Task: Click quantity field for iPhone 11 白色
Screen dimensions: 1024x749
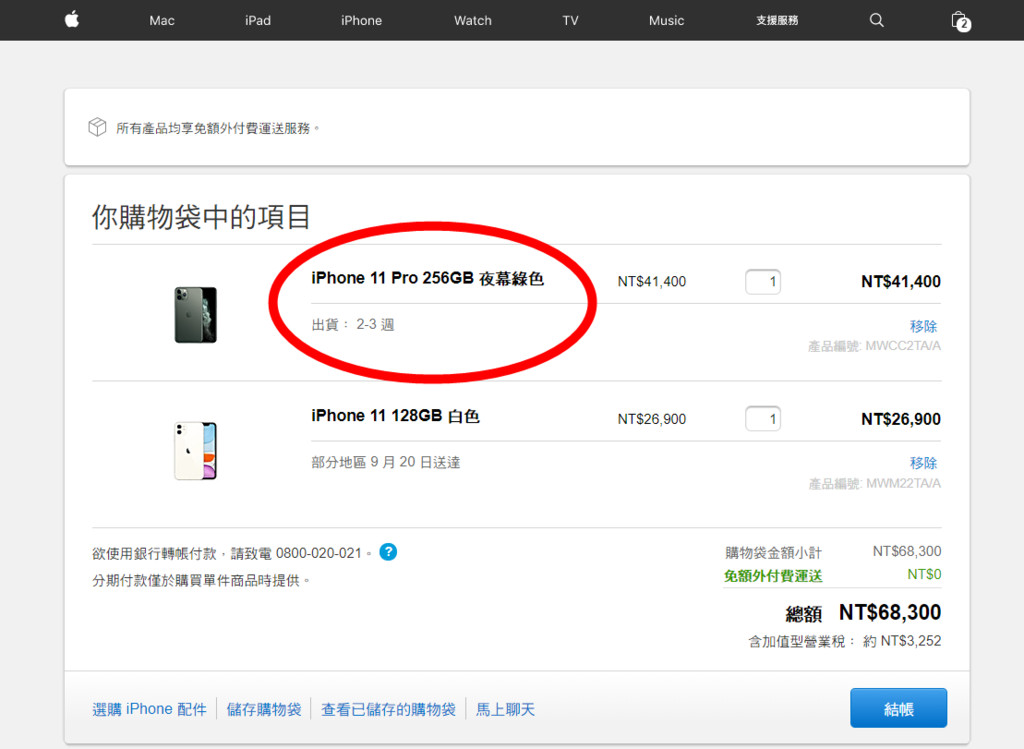Action: pos(763,419)
